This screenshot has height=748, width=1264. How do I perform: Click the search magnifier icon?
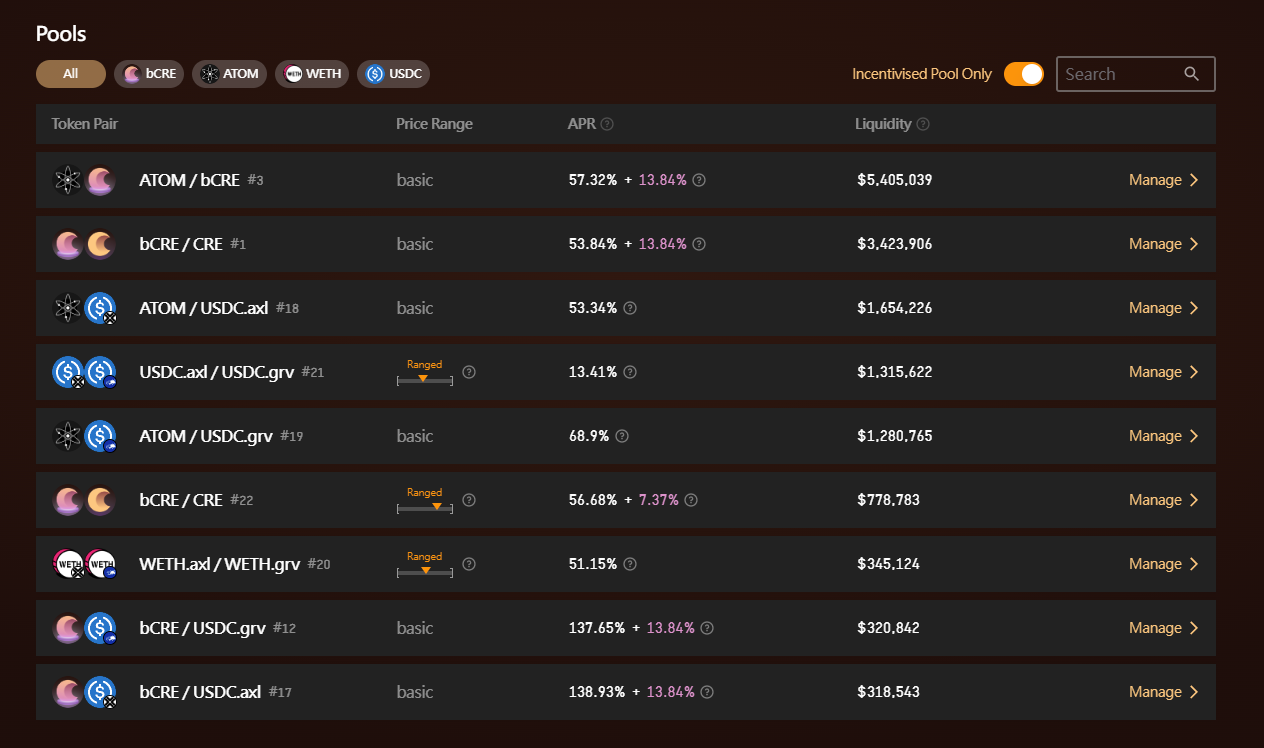pyautogui.click(x=1191, y=74)
